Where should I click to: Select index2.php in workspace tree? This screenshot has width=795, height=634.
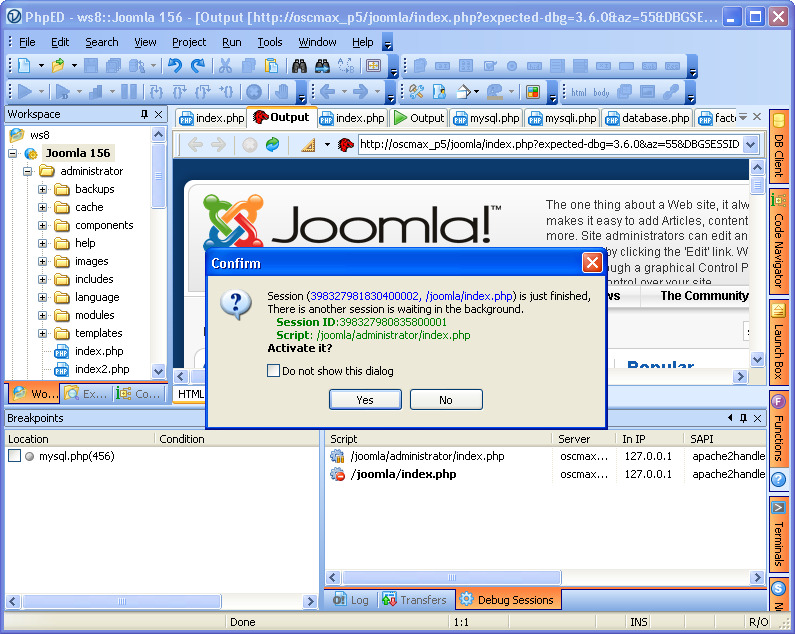(102, 369)
